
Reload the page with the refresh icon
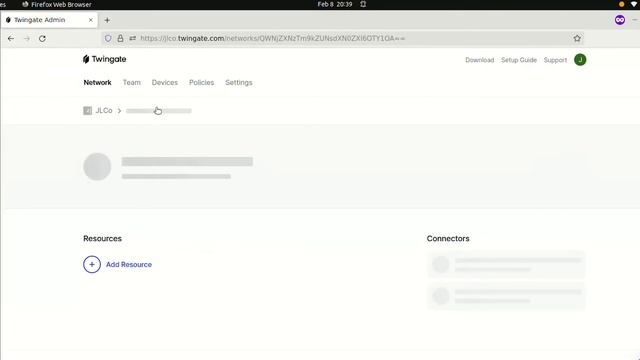pos(42,38)
